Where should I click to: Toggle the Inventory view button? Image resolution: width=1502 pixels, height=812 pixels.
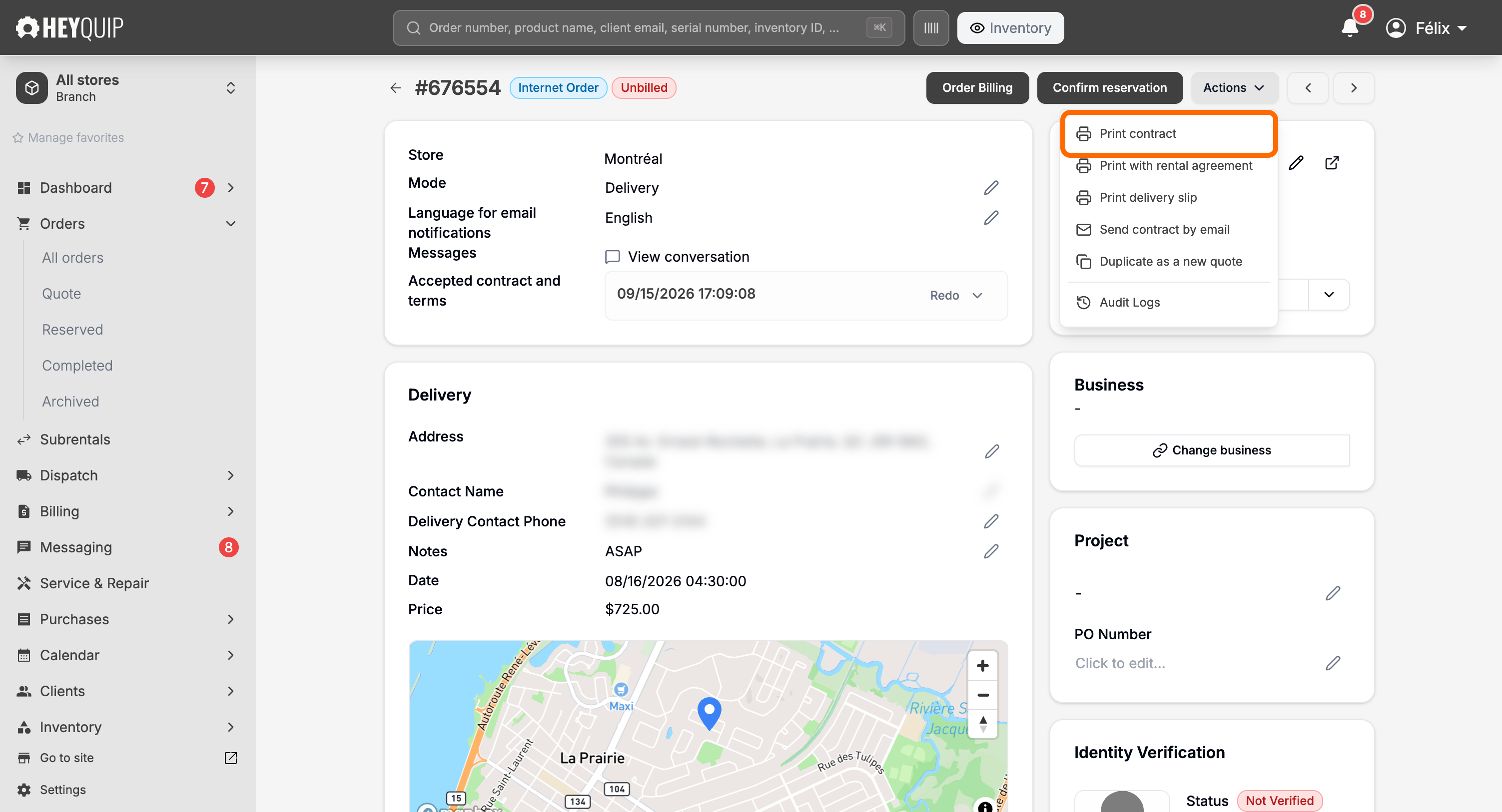pyautogui.click(x=1010, y=28)
